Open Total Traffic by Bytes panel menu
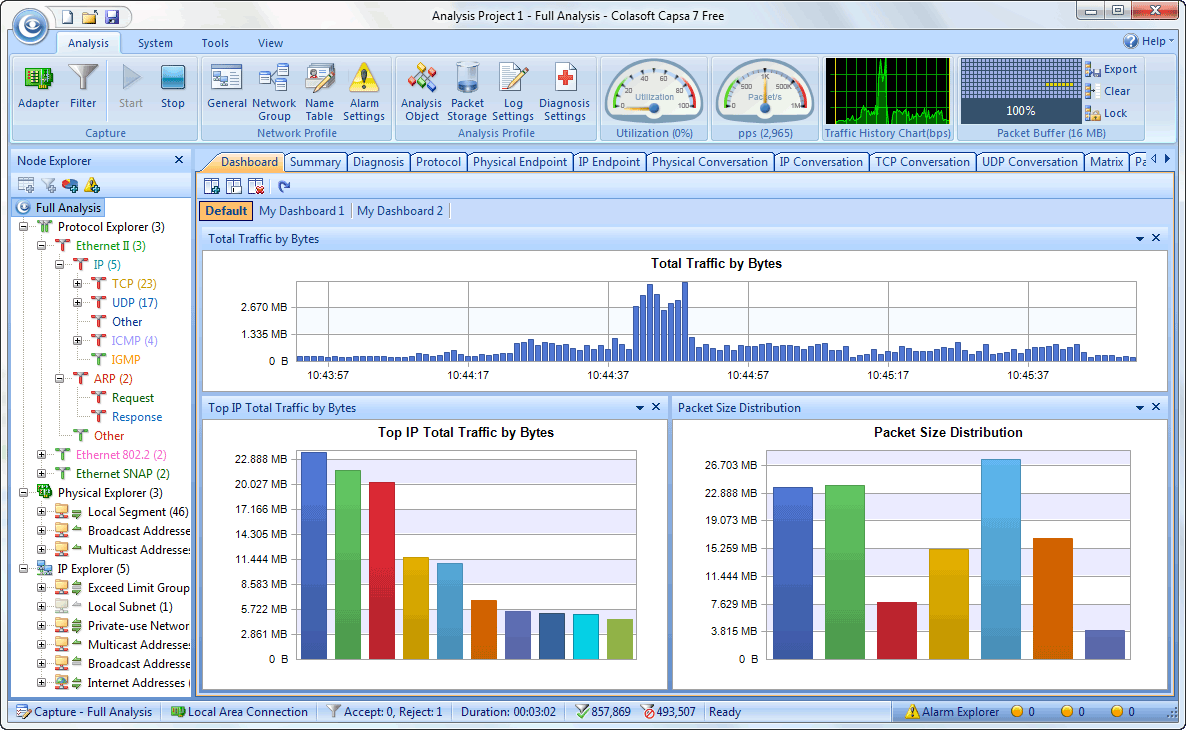The image size is (1186, 730). (x=1140, y=239)
